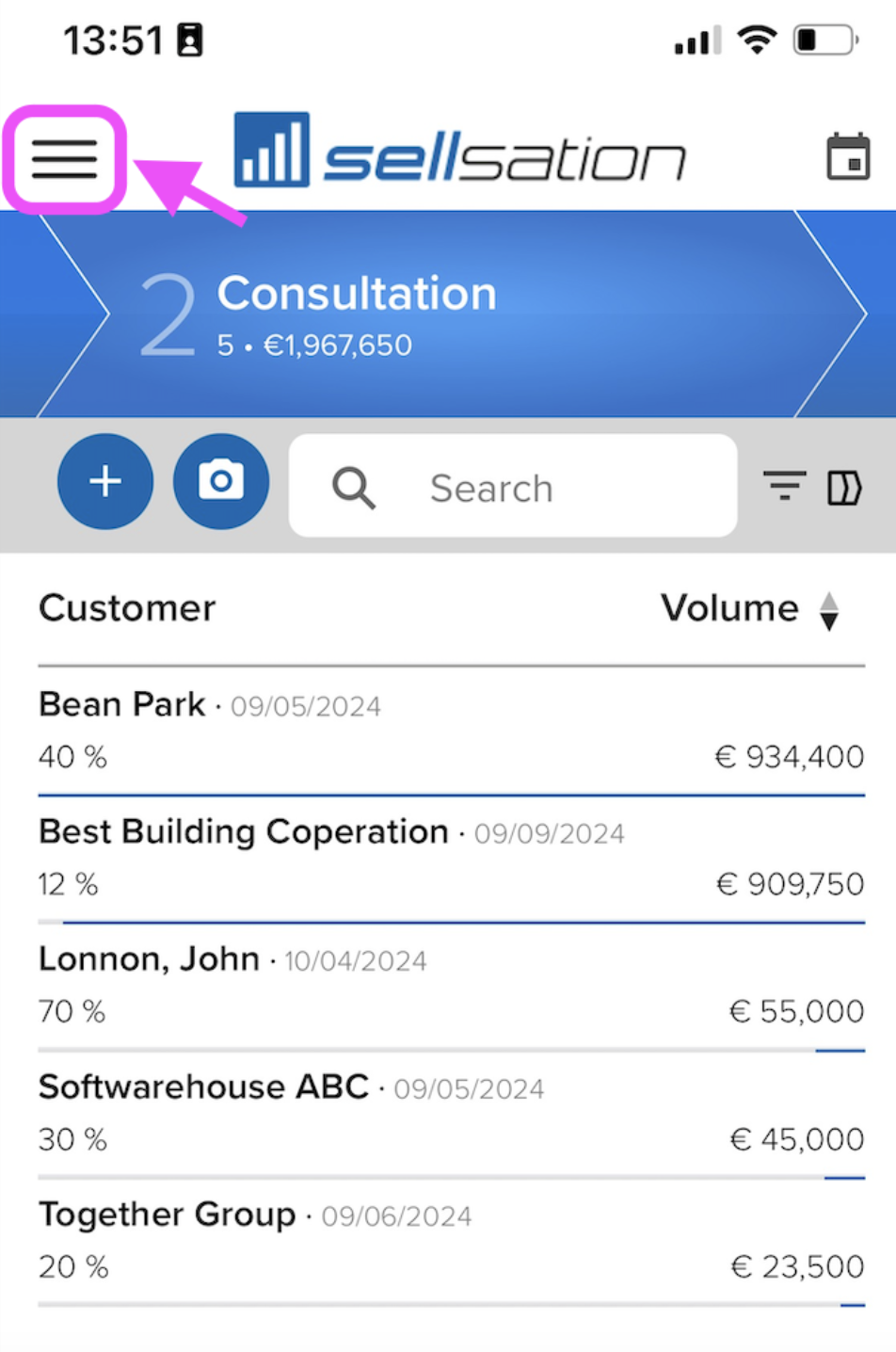Click the Sellsation bar chart logo
Image resolution: width=896 pixels, height=1352 pixels.
tap(271, 150)
